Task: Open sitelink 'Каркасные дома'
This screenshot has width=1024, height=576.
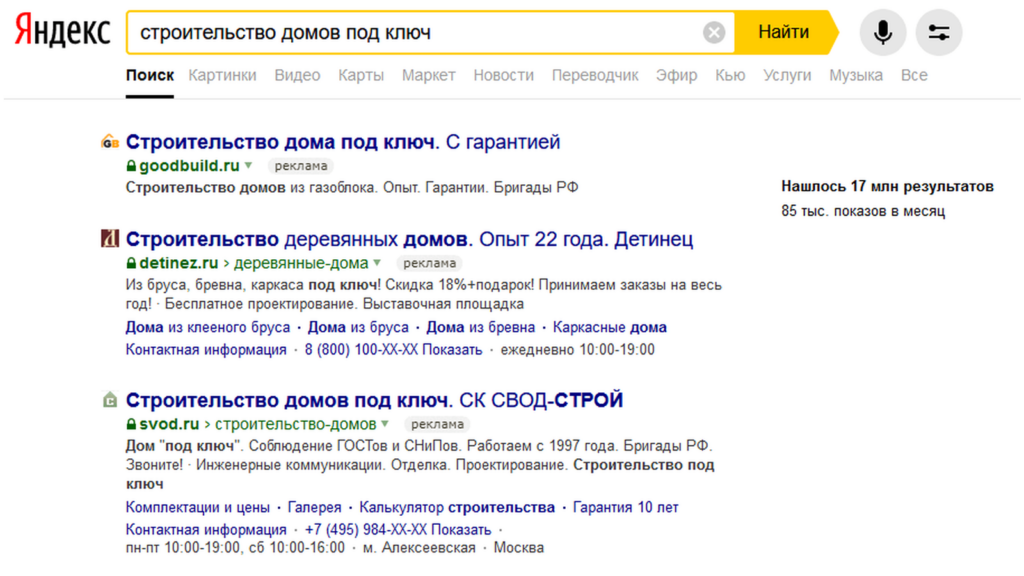Action: (610, 327)
